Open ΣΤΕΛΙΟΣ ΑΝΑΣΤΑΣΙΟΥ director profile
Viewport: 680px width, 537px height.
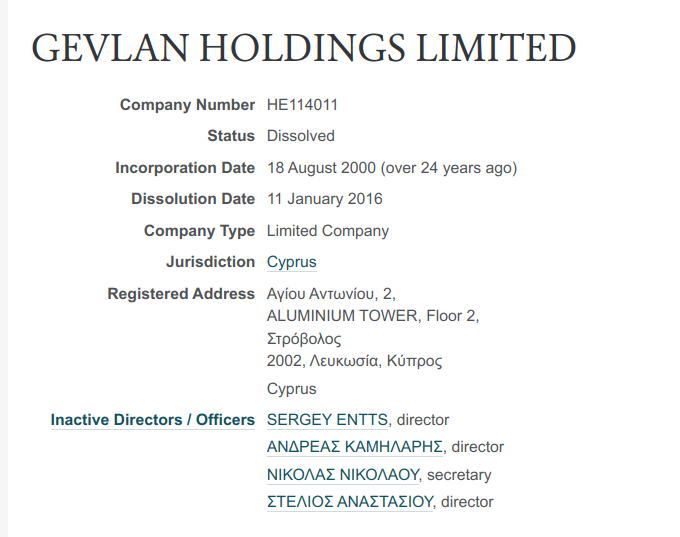350,502
